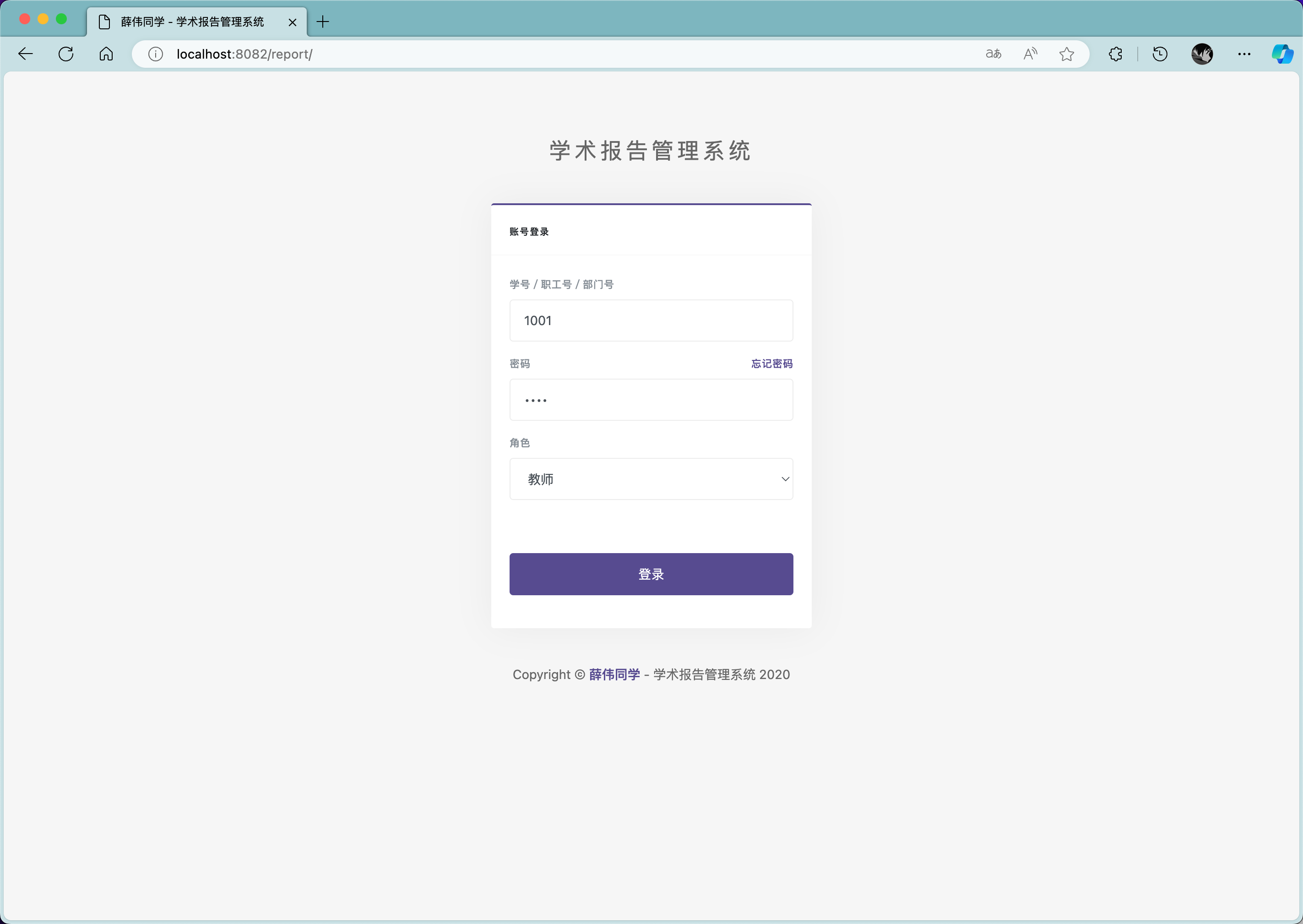Screen dimensions: 1303x924
Task: Open the Copilot sidebar icon
Action: click(x=1282, y=54)
